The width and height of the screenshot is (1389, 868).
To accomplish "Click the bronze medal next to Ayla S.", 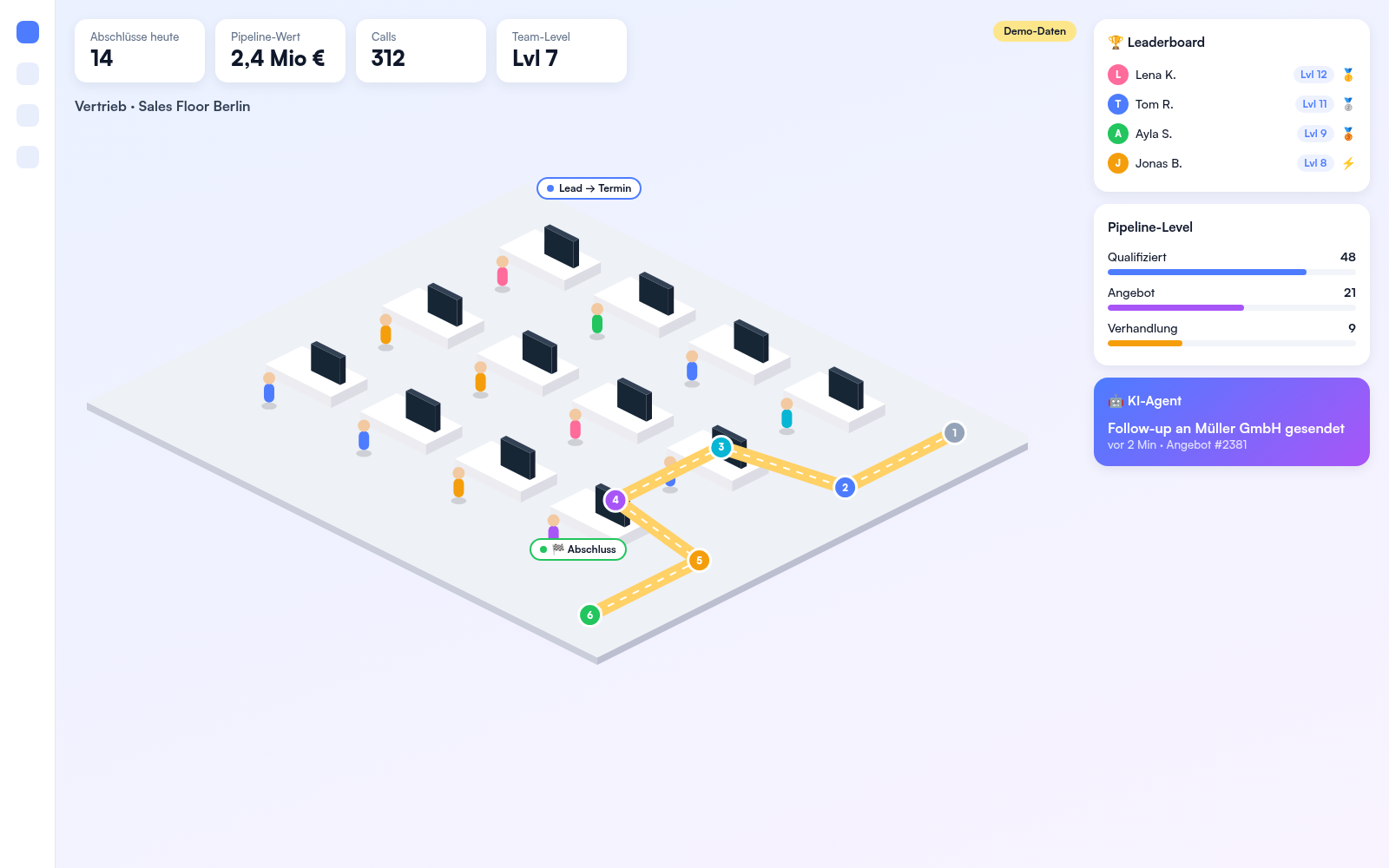I will pos(1348,134).
